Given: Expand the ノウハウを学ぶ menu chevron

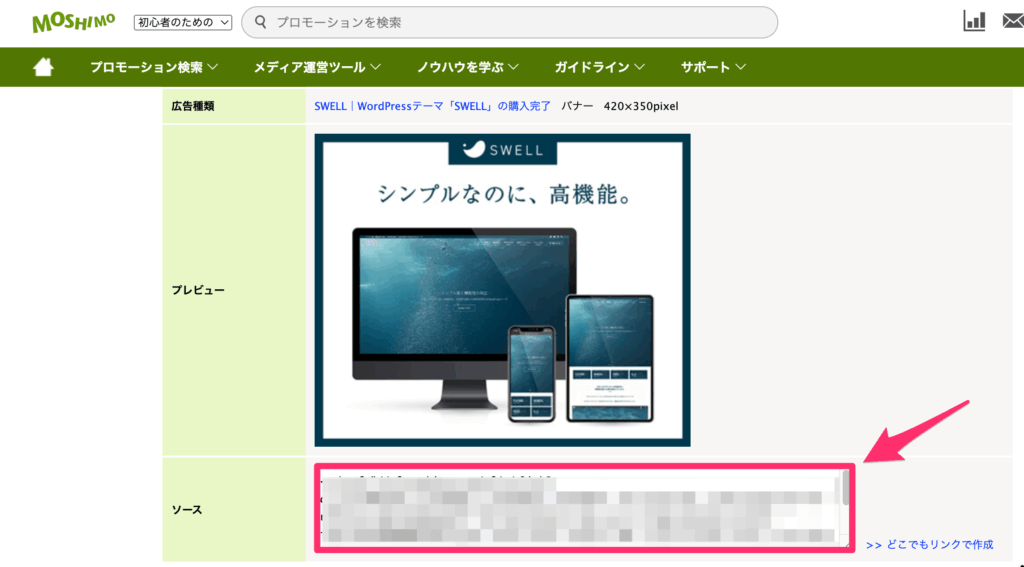Looking at the screenshot, I should coord(512,67).
